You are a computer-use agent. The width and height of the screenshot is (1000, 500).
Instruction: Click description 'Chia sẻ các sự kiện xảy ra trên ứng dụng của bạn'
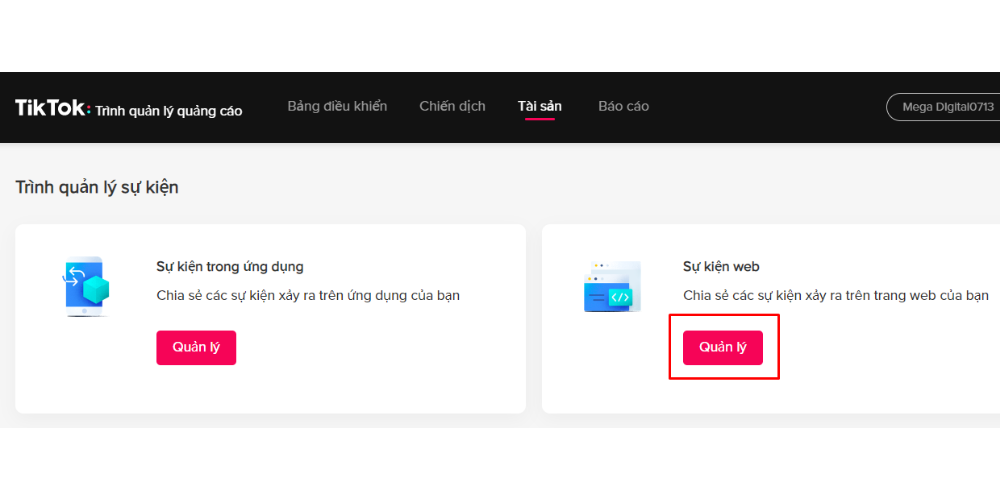click(x=308, y=296)
